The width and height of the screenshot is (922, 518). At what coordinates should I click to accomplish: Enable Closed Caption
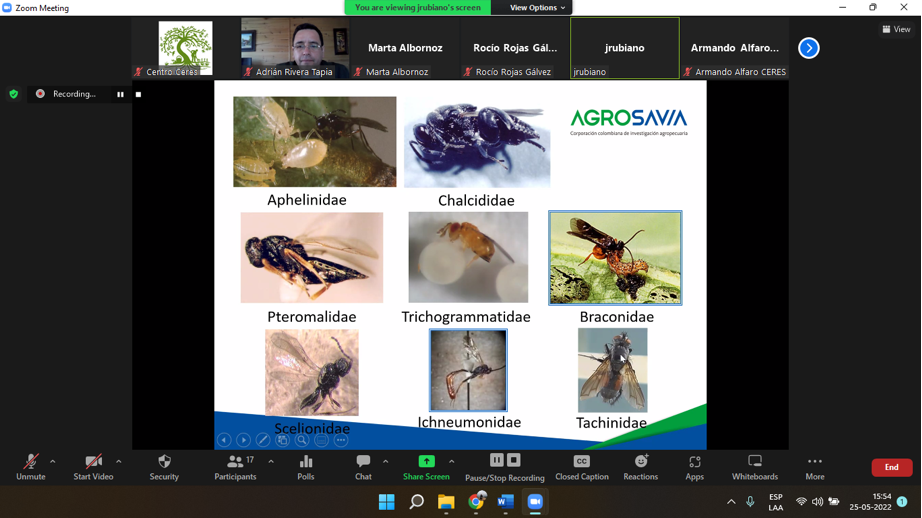(582, 467)
